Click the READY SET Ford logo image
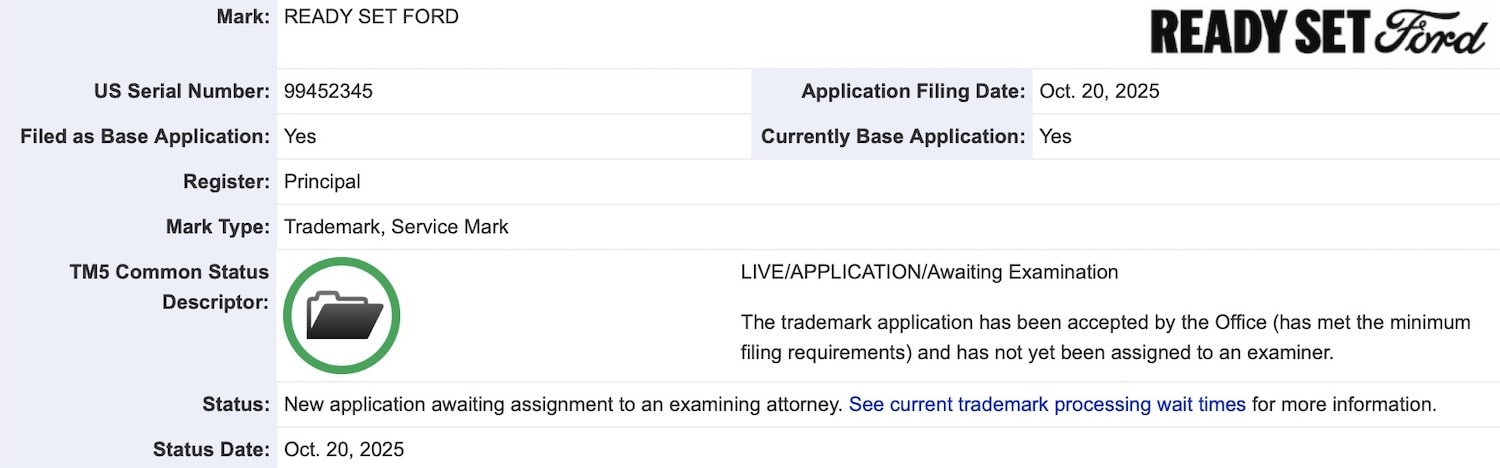This screenshot has width=1500, height=468. pyautogui.click(x=1317, y=33)
